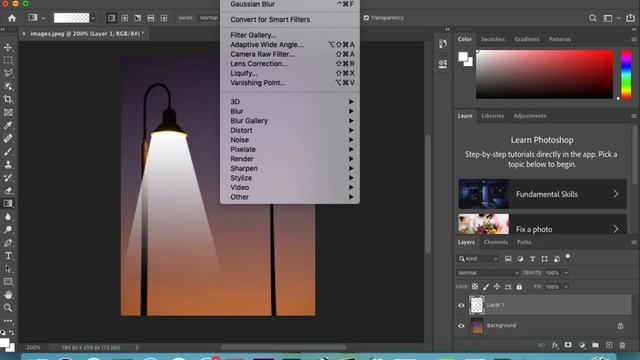Select the Path Selection tool

click(8, 269)
